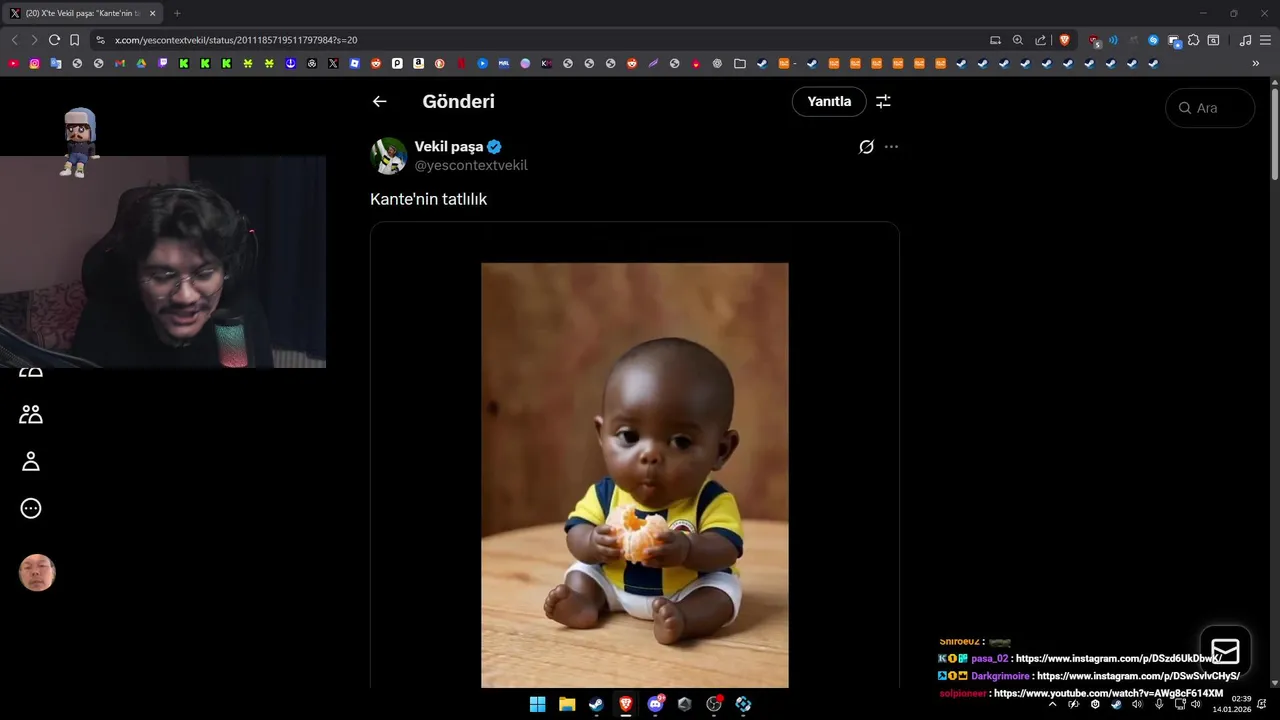
Task: Show more bookmarks with double chevron
Action: tap(1256, 63)
